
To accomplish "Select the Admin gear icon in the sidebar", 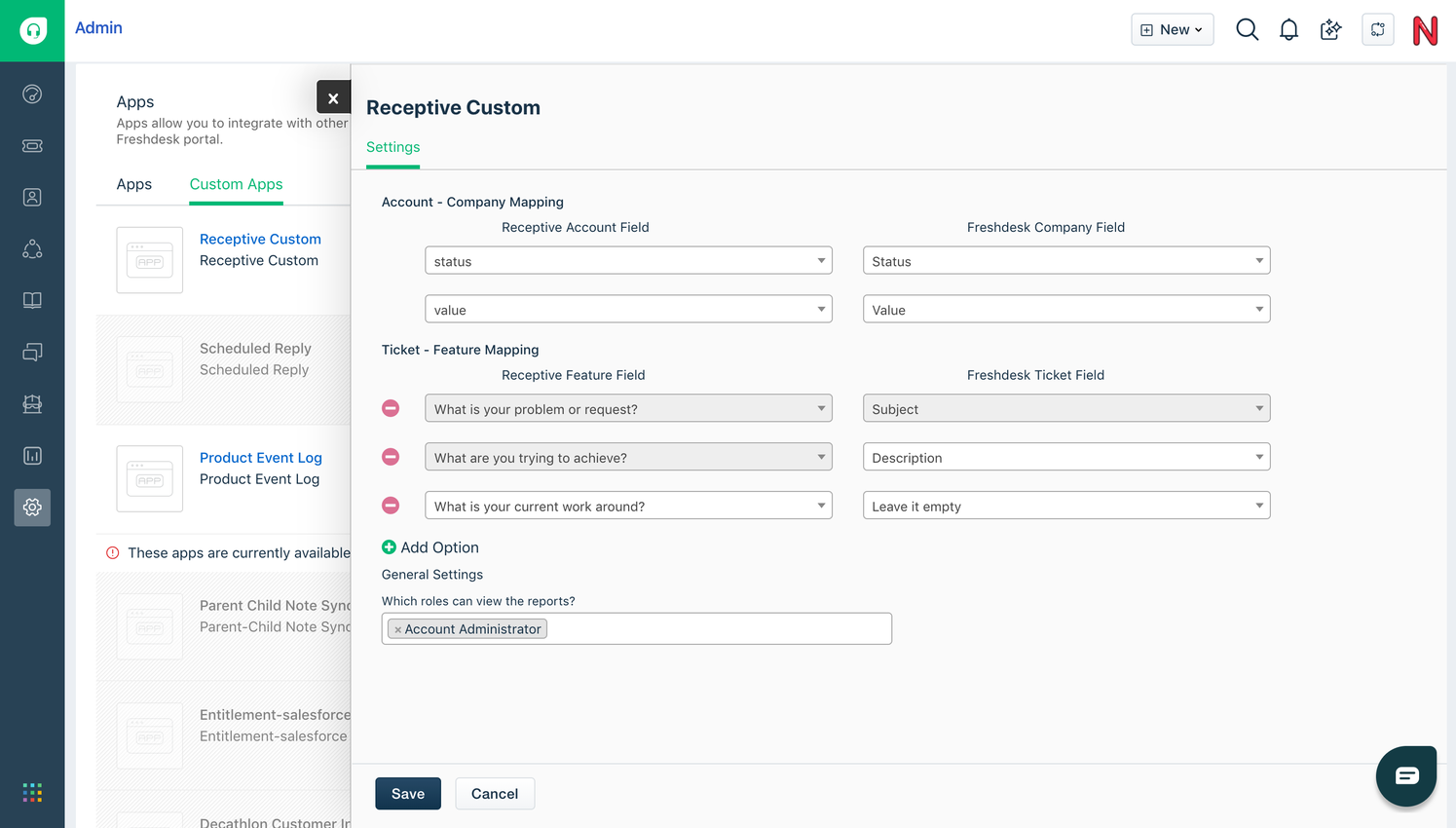I will (32, 508).
